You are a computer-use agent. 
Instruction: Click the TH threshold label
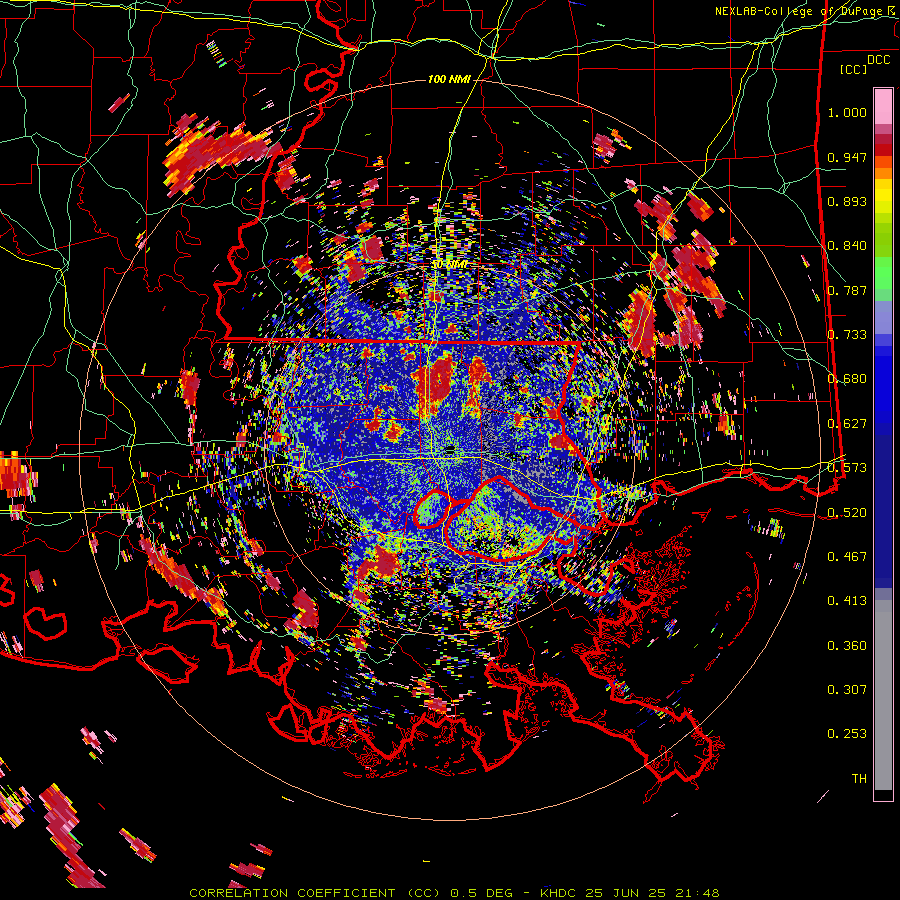(859, 779)
